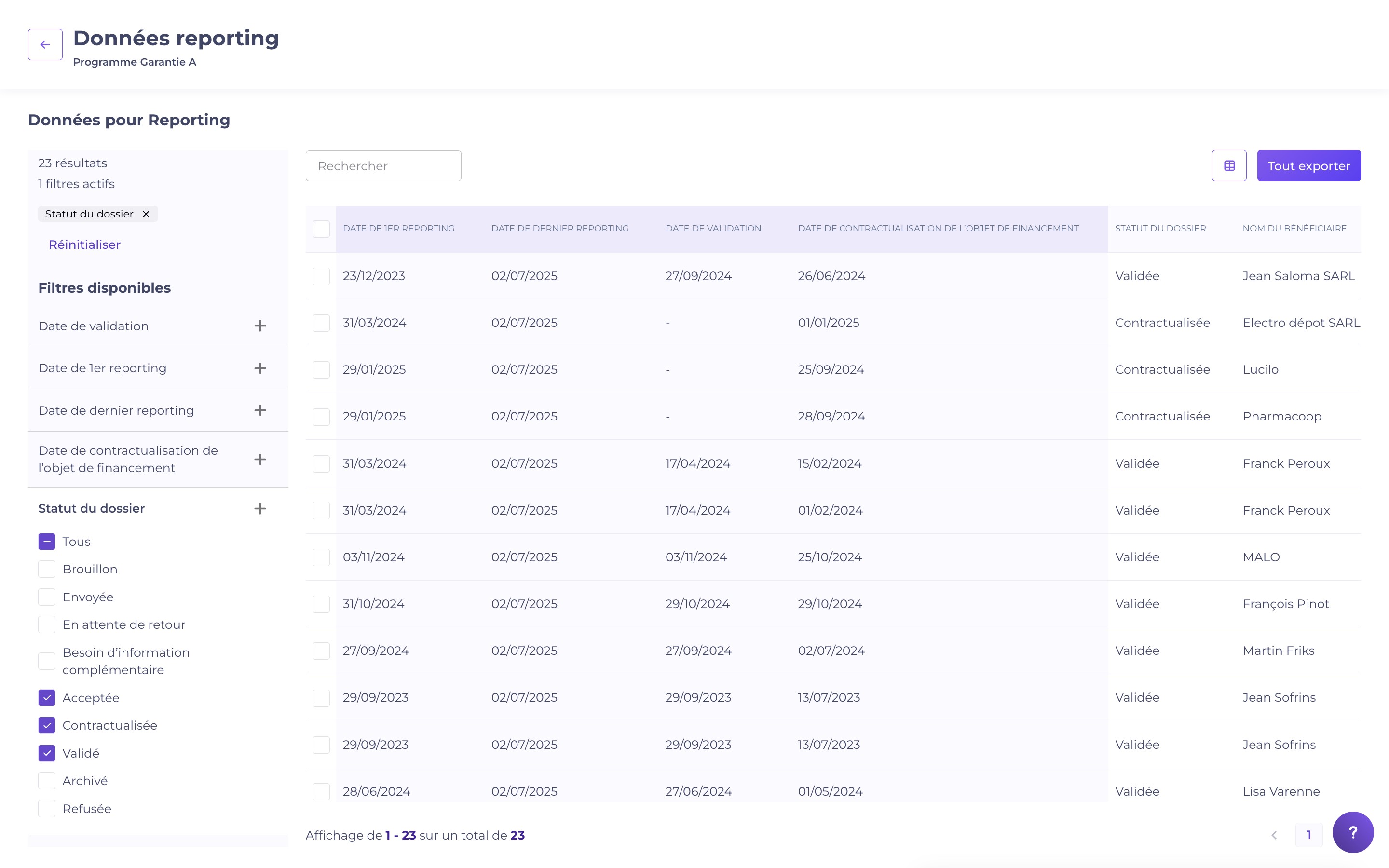The image size is (1389, 868).
Task: Click the Tout exporter button
Action: 1308,166
